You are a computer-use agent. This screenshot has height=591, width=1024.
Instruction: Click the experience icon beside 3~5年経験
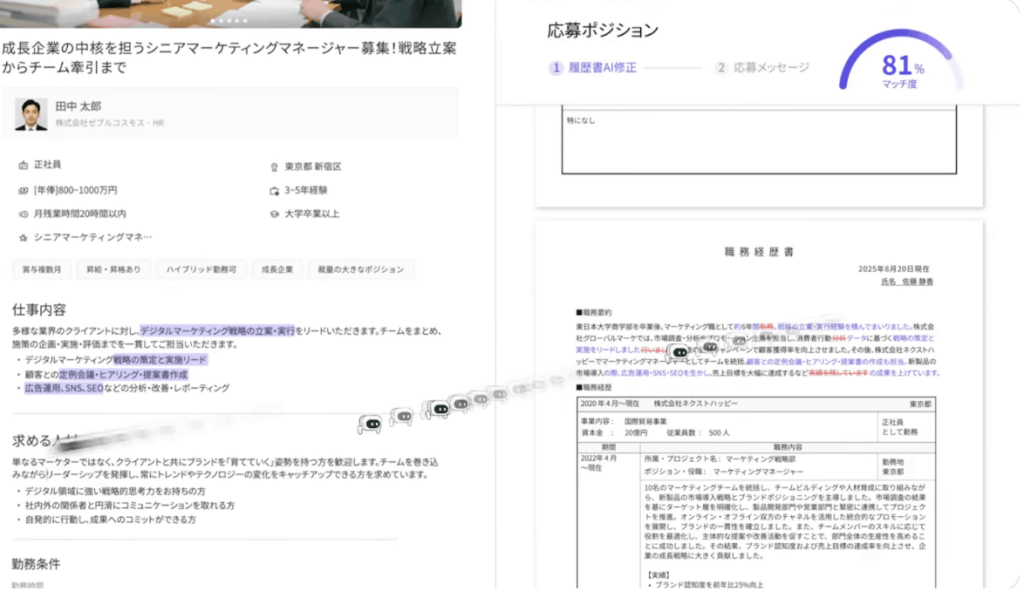[274, 191]
